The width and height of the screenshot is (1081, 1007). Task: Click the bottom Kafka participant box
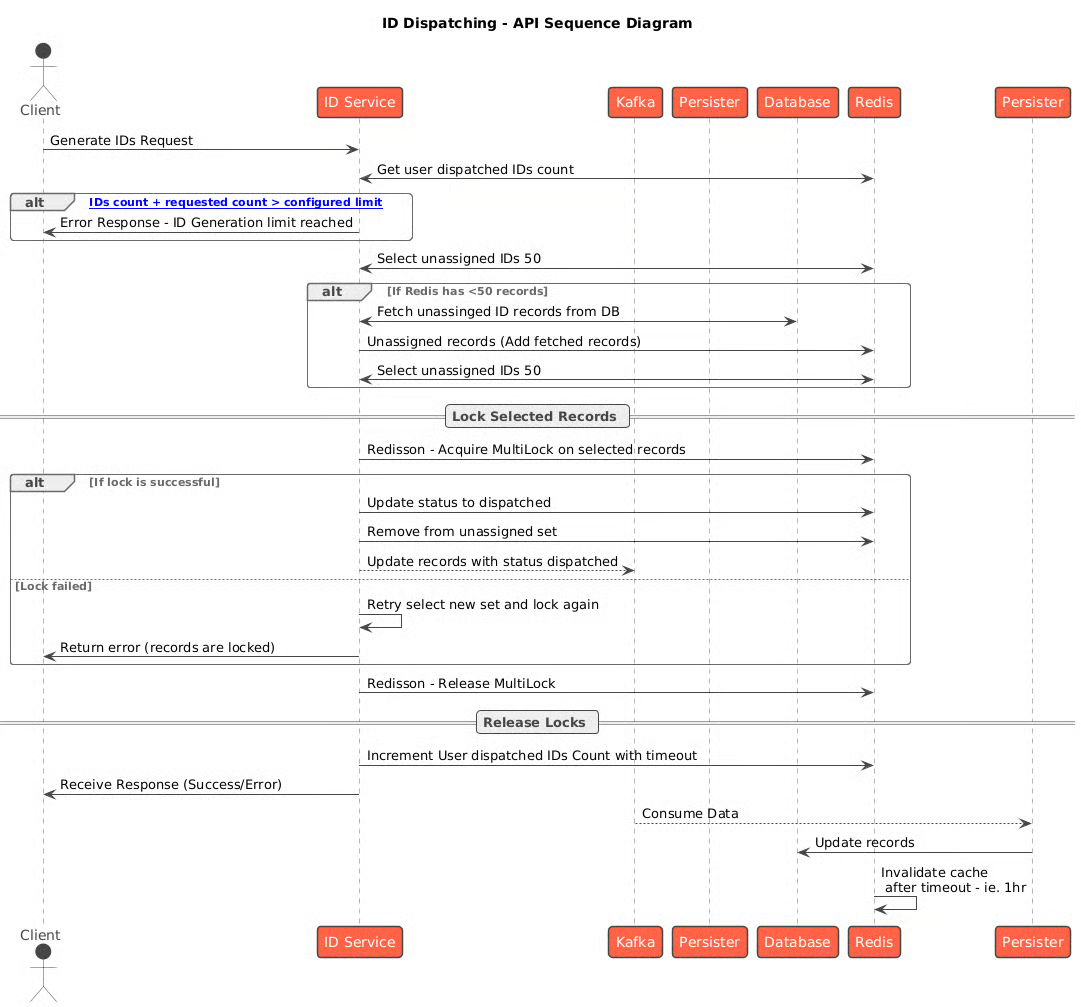click(635, 942)
